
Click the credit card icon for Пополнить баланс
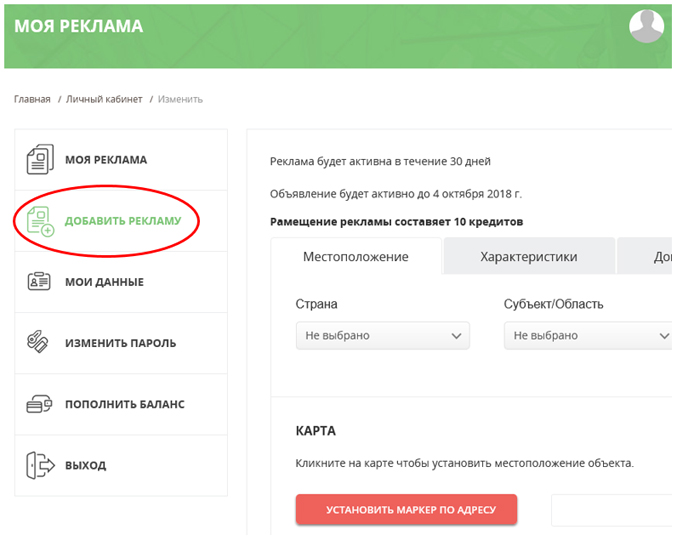tap(39, 405)
